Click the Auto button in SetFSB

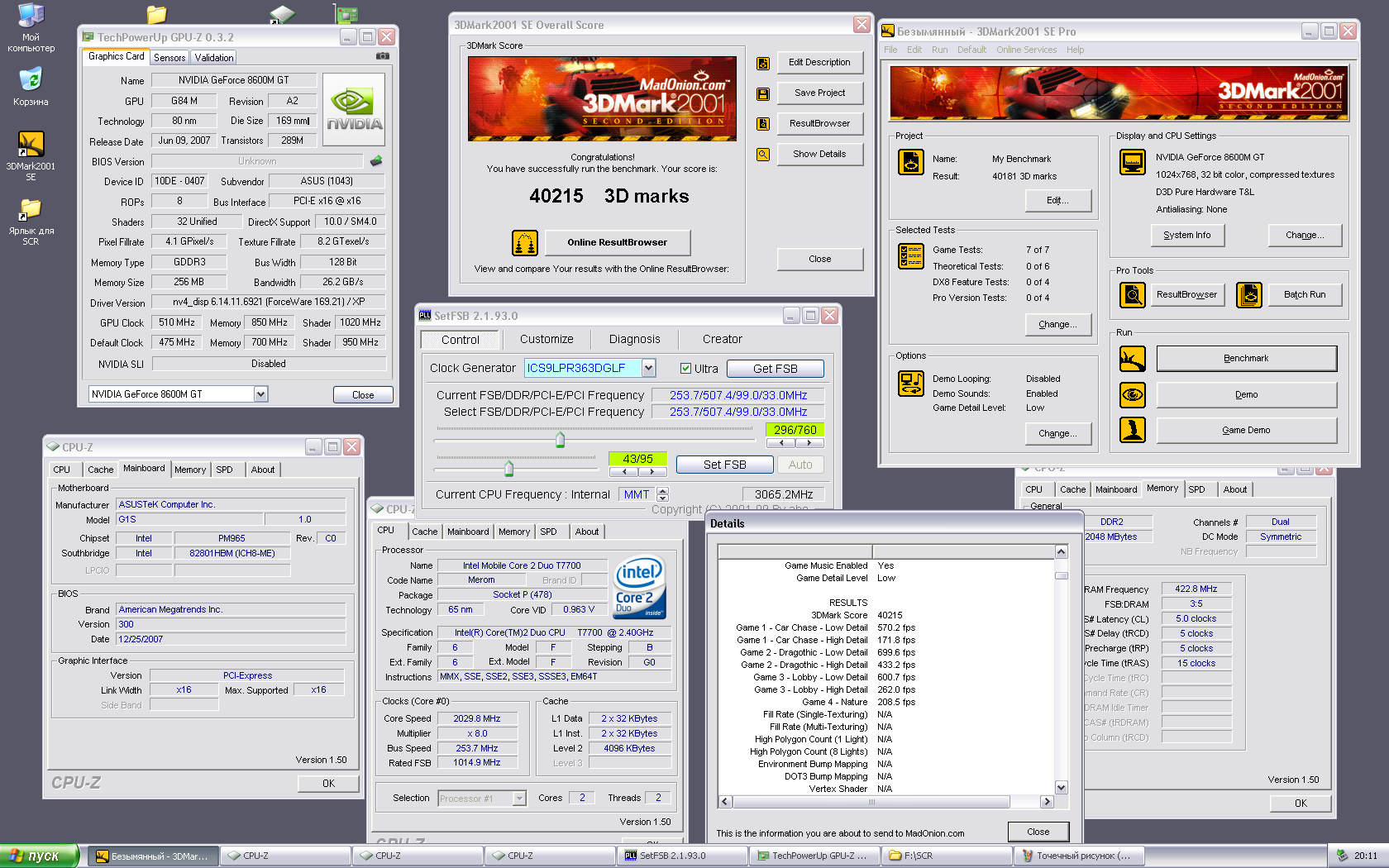[x=800, y=465]
